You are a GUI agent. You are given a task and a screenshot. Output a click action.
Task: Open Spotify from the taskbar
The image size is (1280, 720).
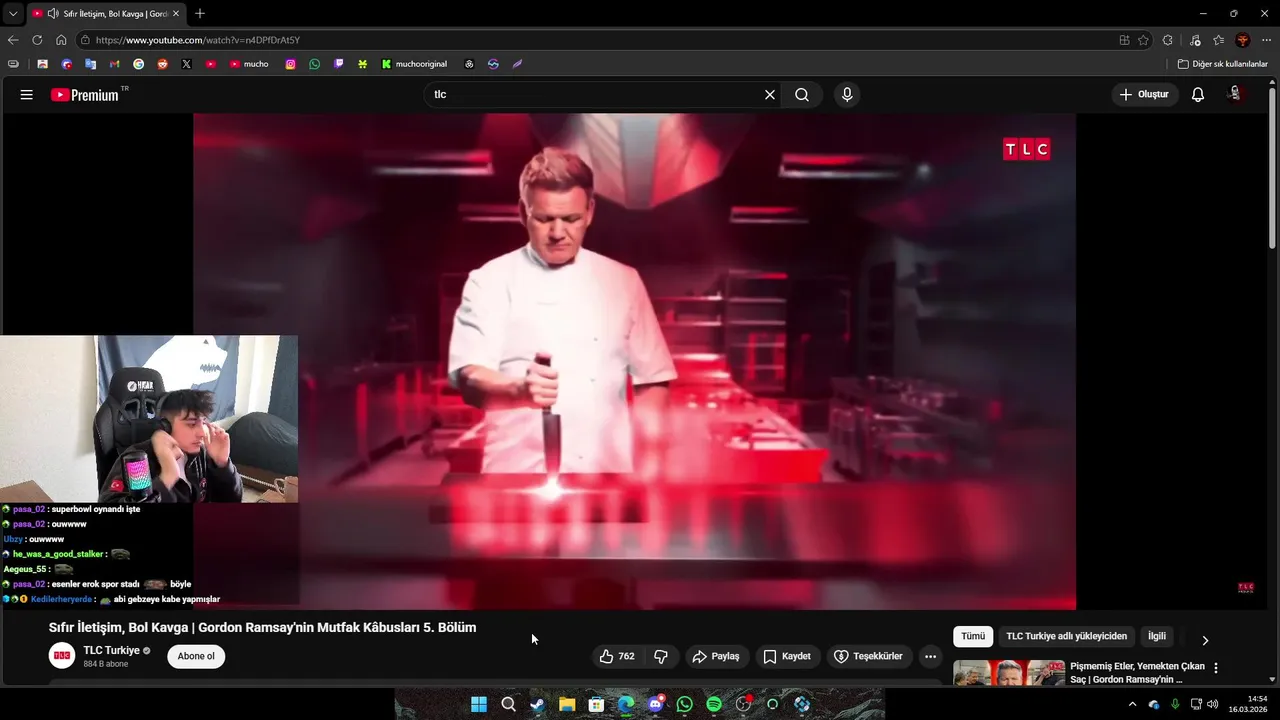click(x=714, y=704)
